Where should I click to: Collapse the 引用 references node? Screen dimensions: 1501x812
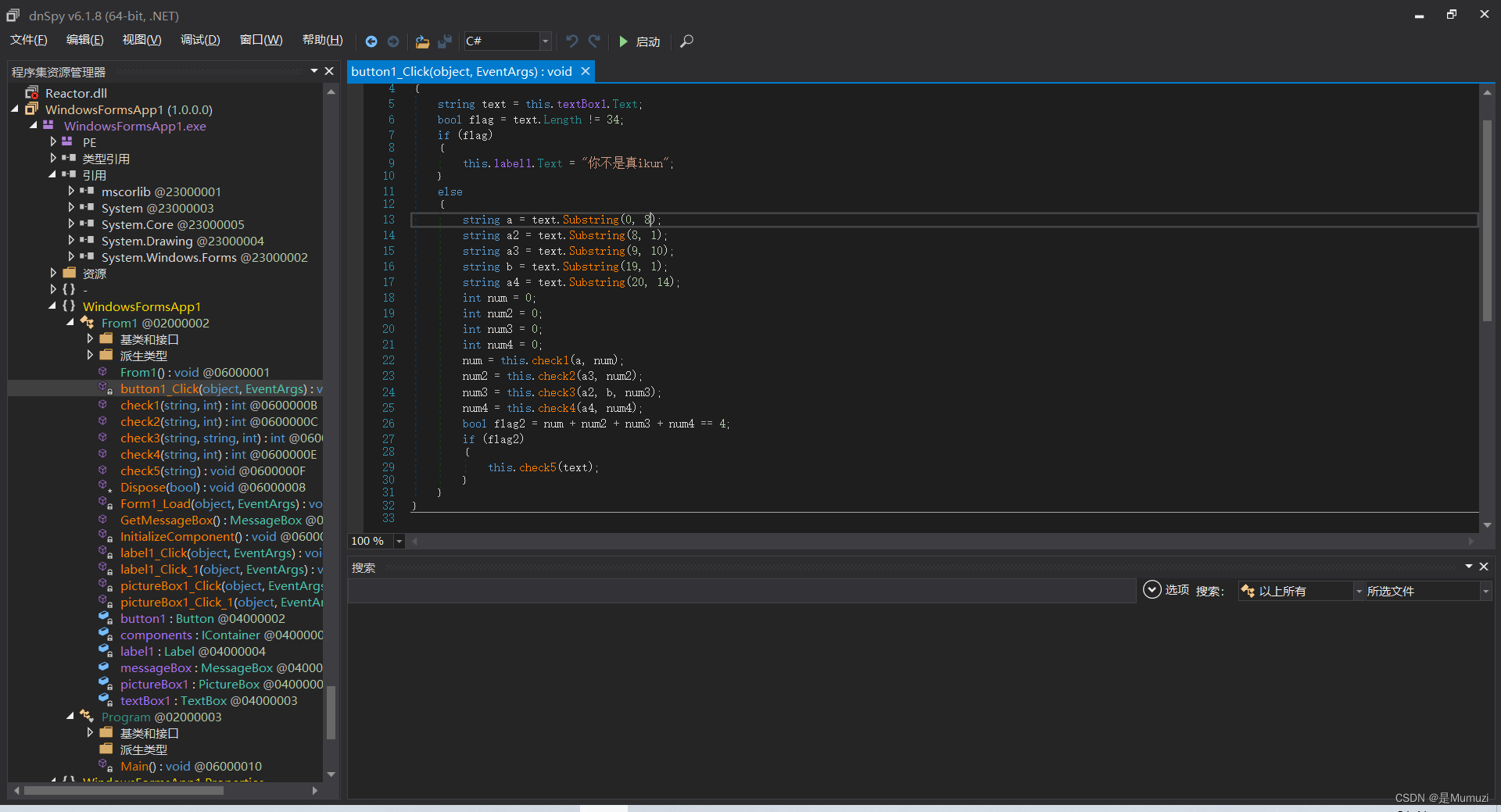coord(52,175)
